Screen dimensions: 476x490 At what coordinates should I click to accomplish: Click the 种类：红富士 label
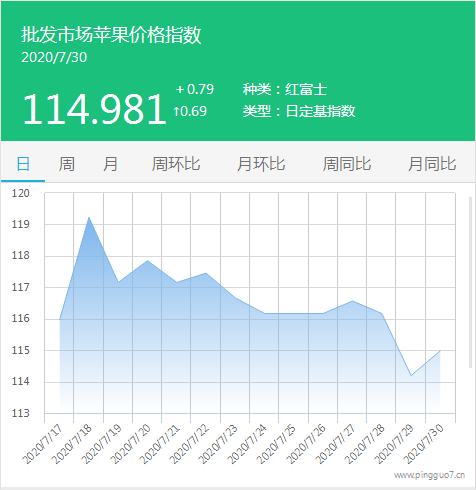(x=285, y=90)
